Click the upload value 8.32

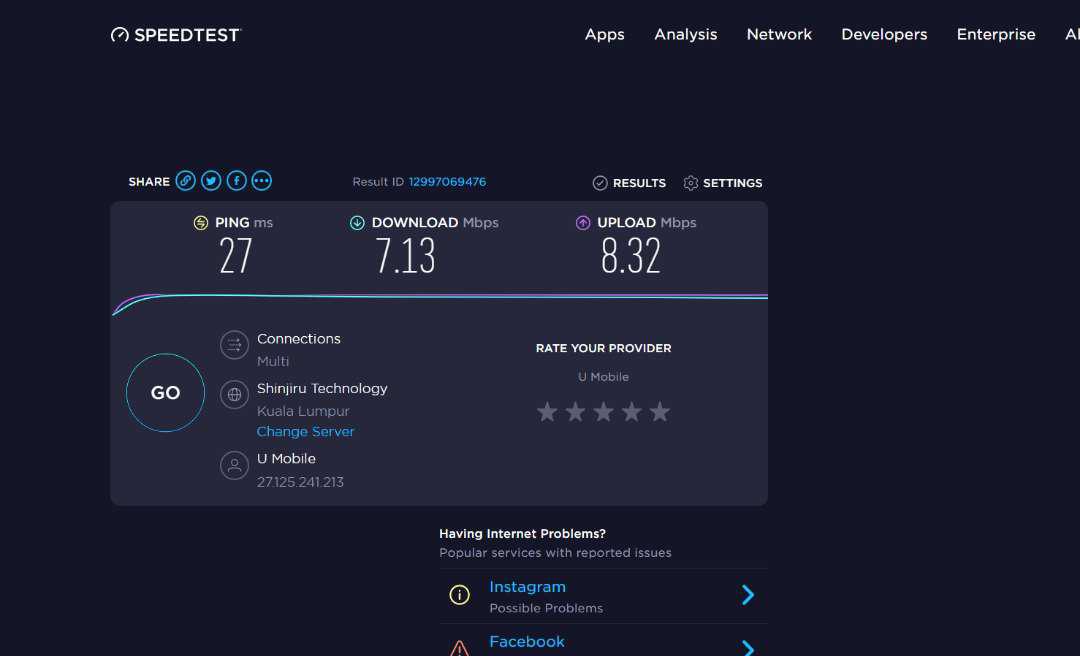tap(630, 256)
